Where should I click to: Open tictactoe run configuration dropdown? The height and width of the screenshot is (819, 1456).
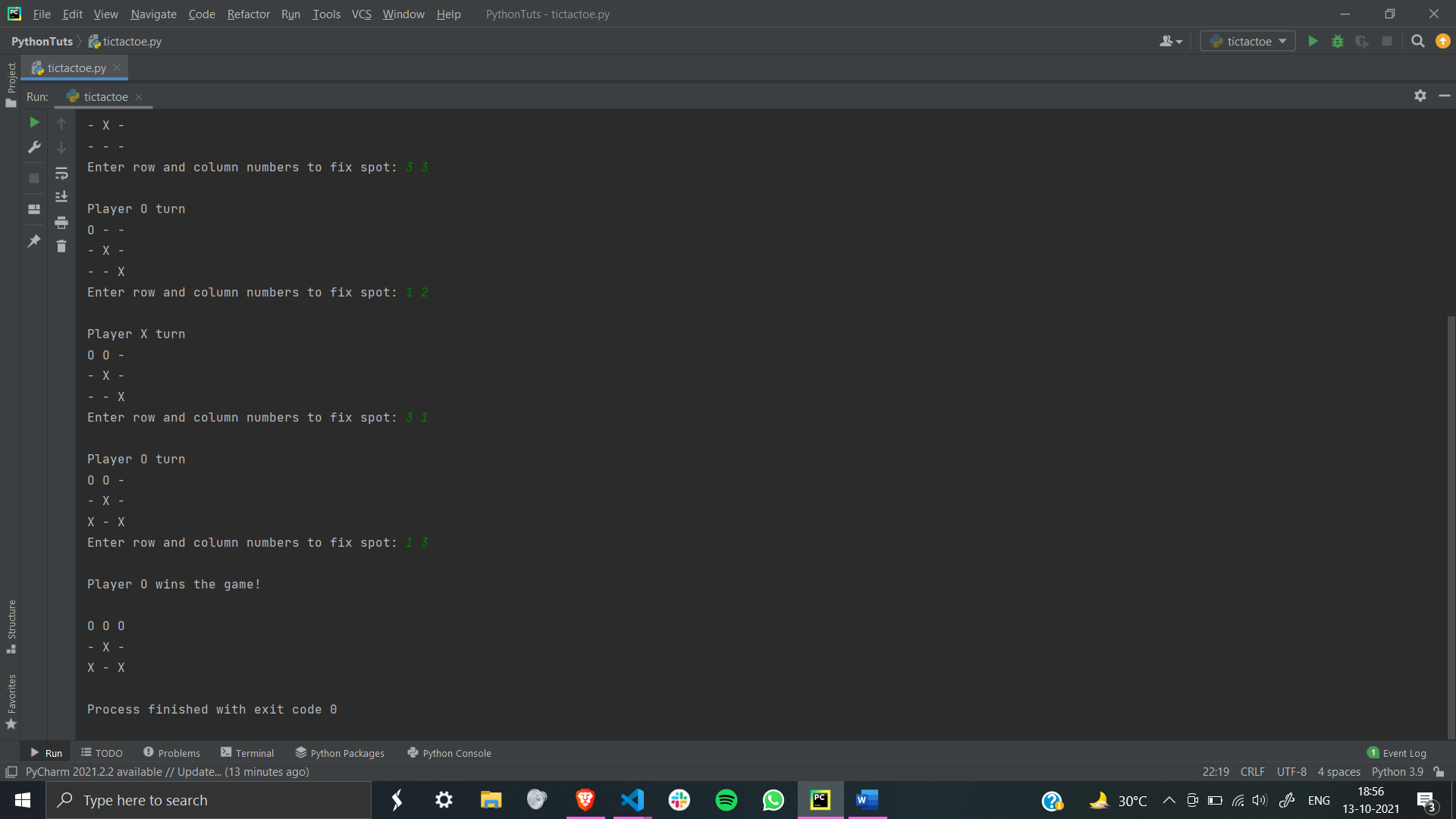click(x=1248, y=42)
